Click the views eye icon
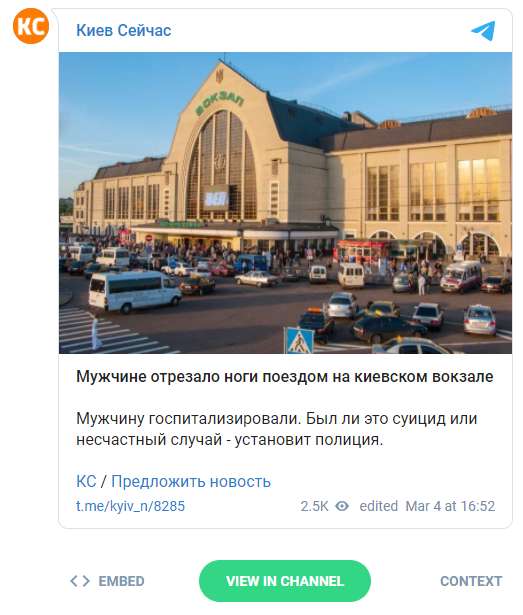523x615 pixels. click(x=342, y=506)
